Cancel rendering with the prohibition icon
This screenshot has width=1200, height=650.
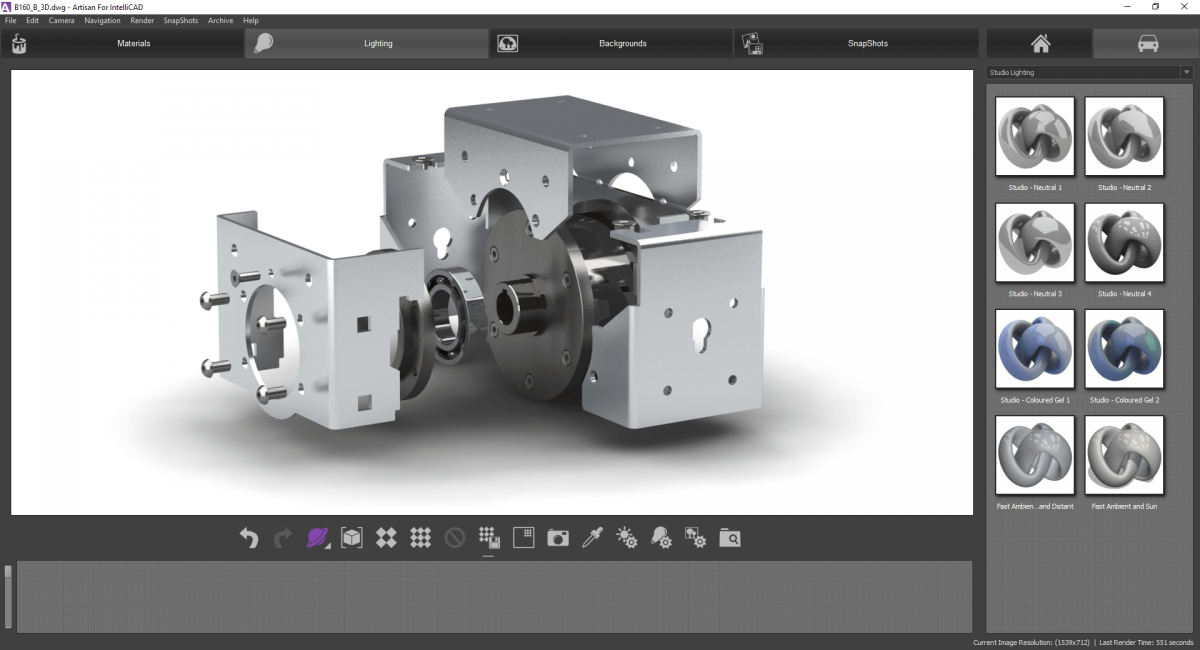coord(455,537)
